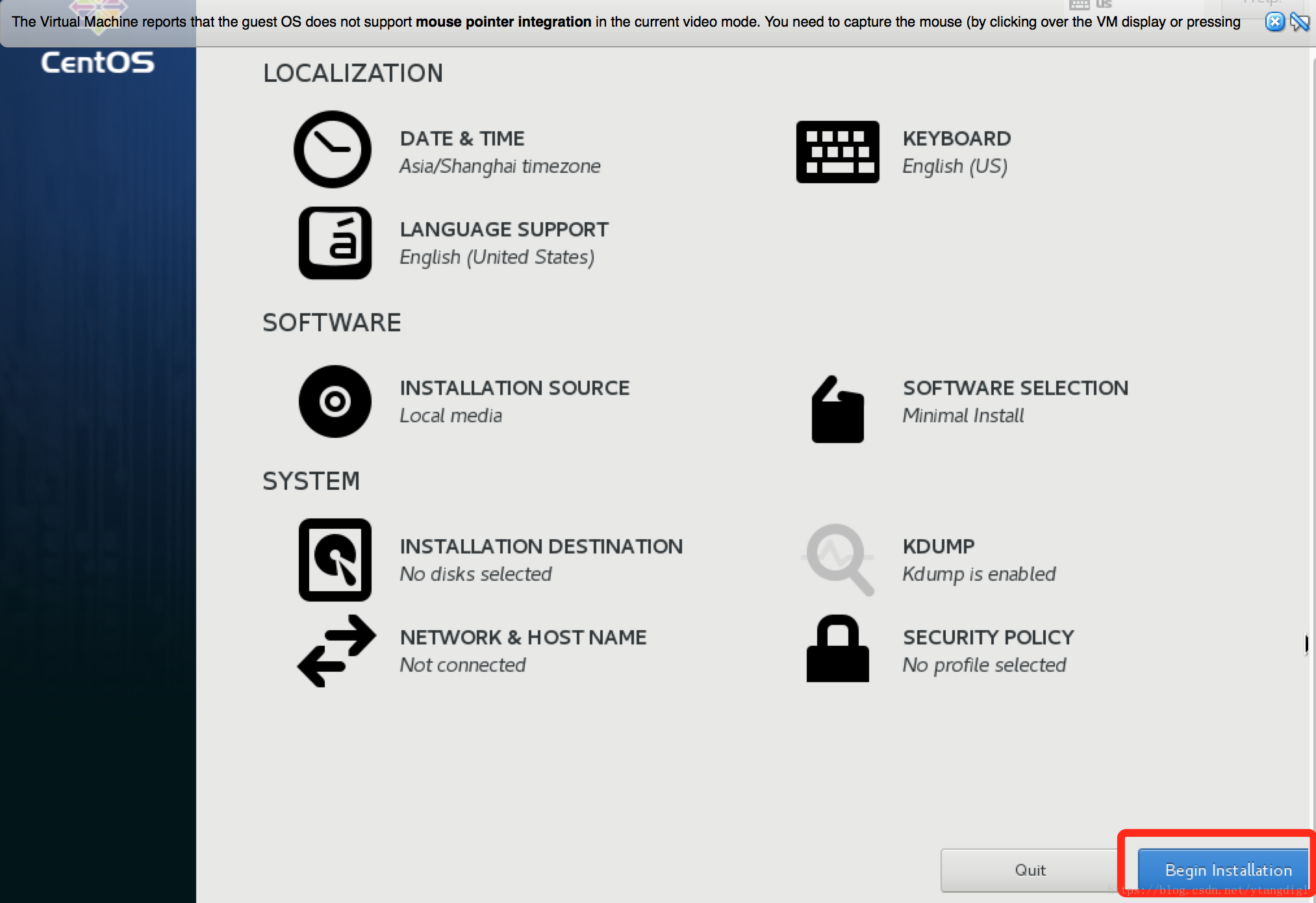Click 'Minimal Install' text
The width and height of the screenshot is (1316, 903).
pos(963,416)
